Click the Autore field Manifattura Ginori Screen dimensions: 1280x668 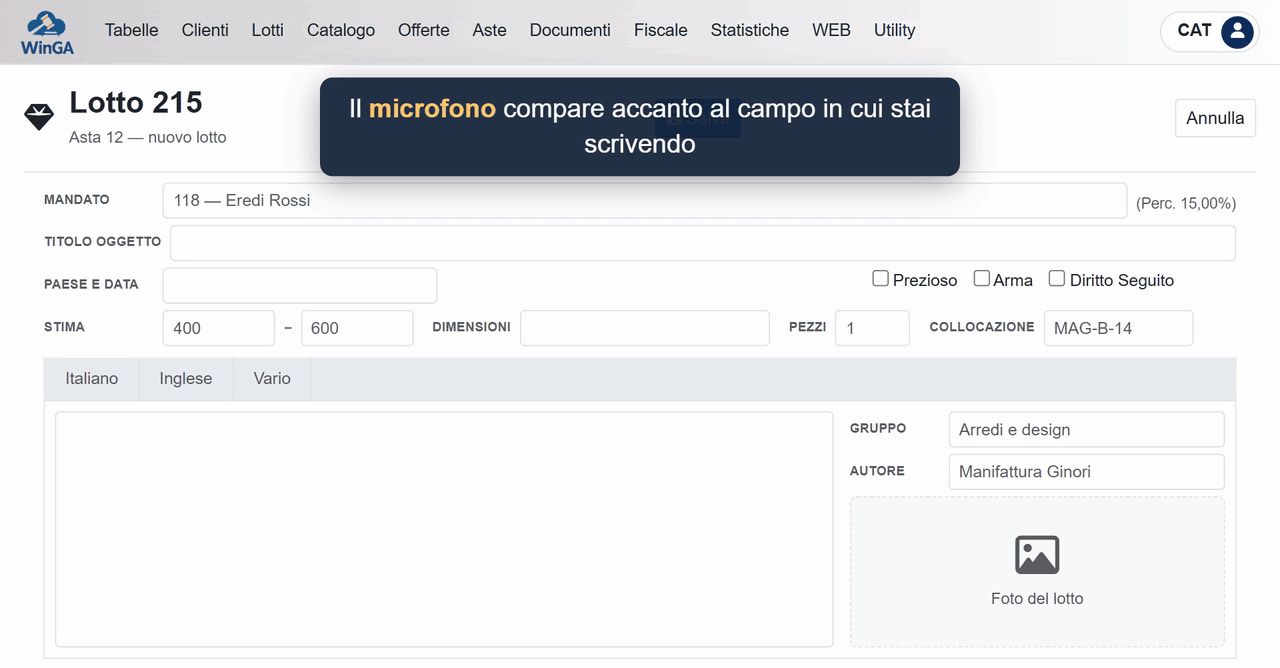[1087, 472]
